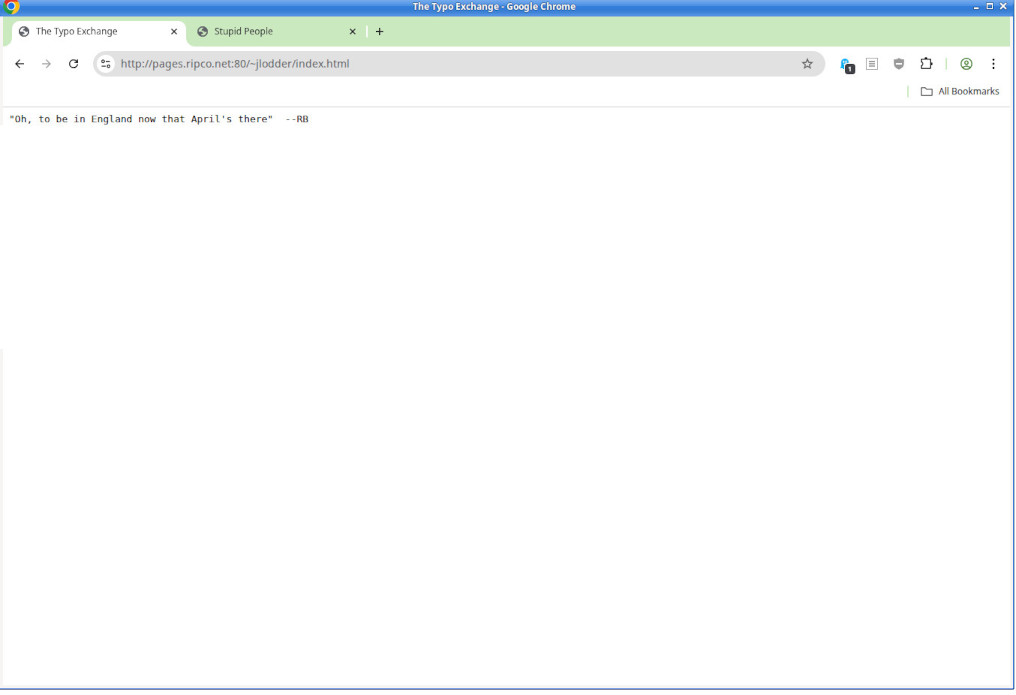Click the back navigation arrow
The image size is (1016, 695).
tap(19, 64)
